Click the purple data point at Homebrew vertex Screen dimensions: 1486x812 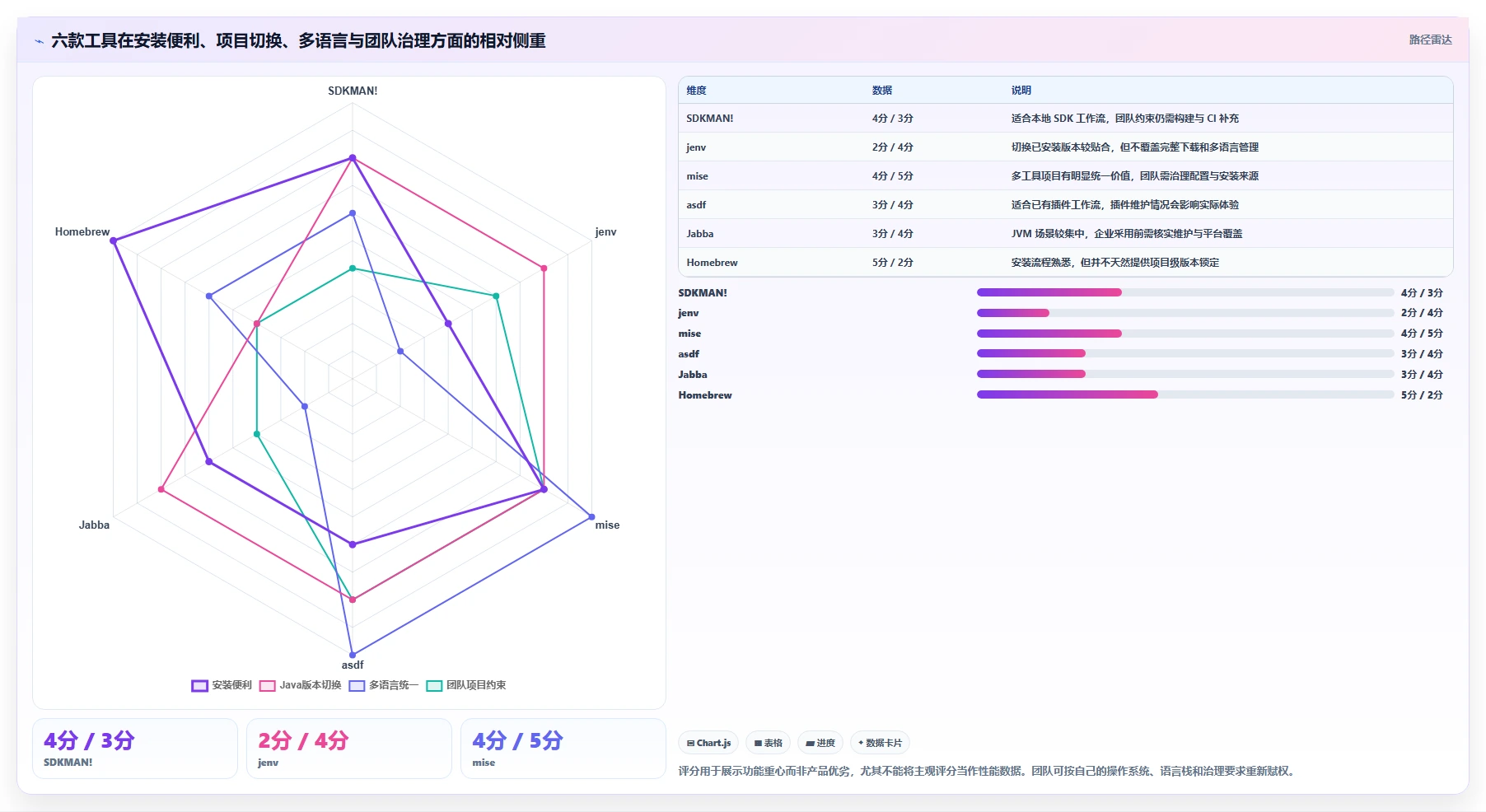tap(114, 240)
